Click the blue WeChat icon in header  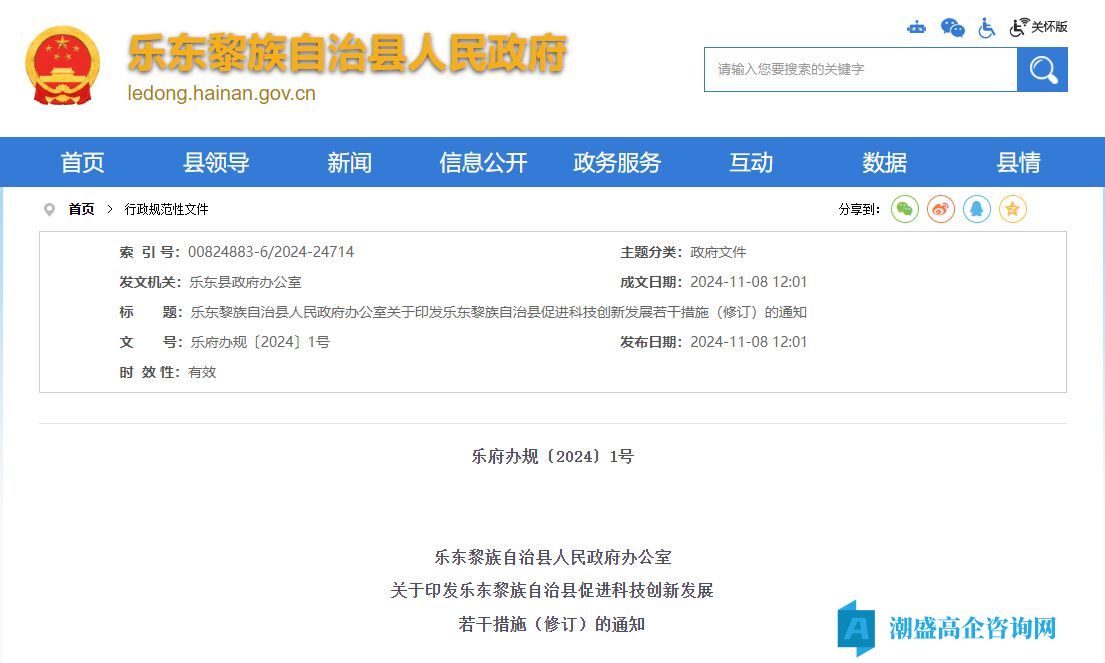pyautogui.click(x=953, y=28)
